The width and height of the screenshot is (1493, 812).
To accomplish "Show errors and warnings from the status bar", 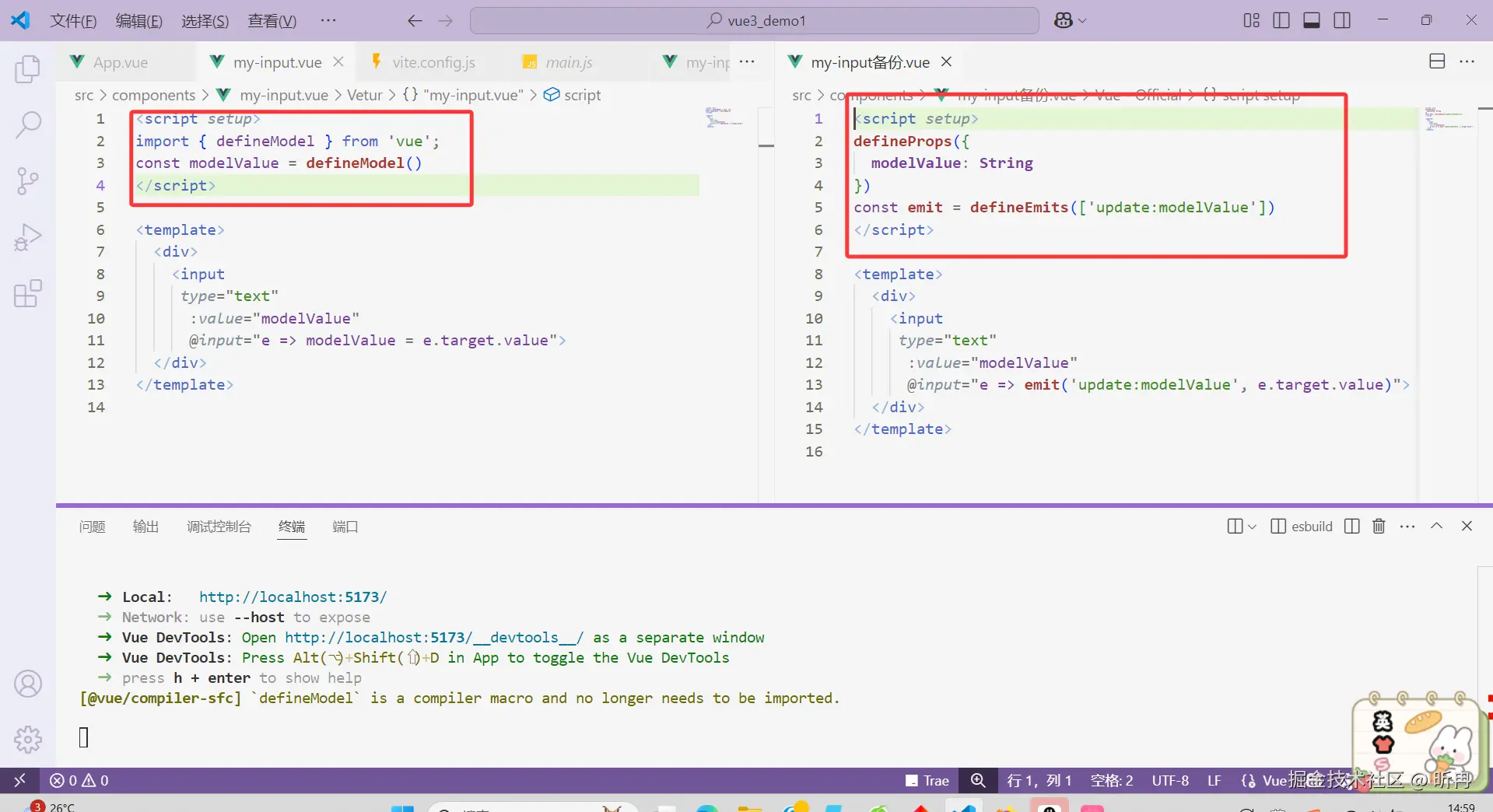I will click(79, 780).
